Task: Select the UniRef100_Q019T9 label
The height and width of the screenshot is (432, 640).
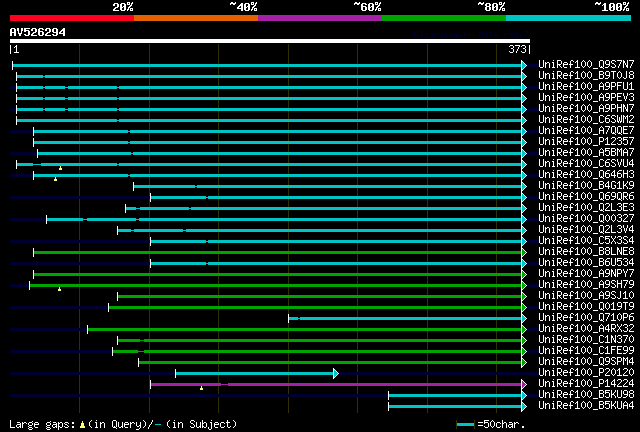Action: pos(586,307)
